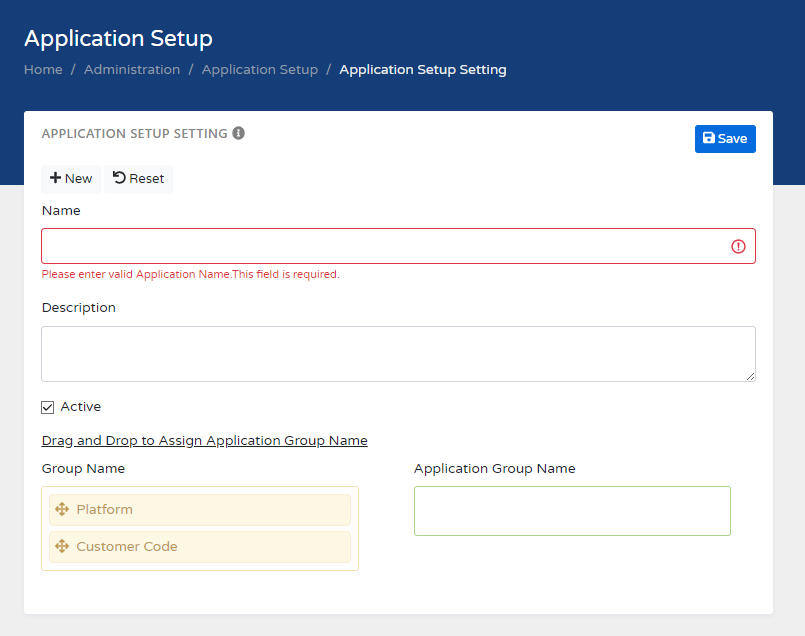Click the Active checkbox label text
The height and width of the screenshot is (636, 805).
pos(81,407)
